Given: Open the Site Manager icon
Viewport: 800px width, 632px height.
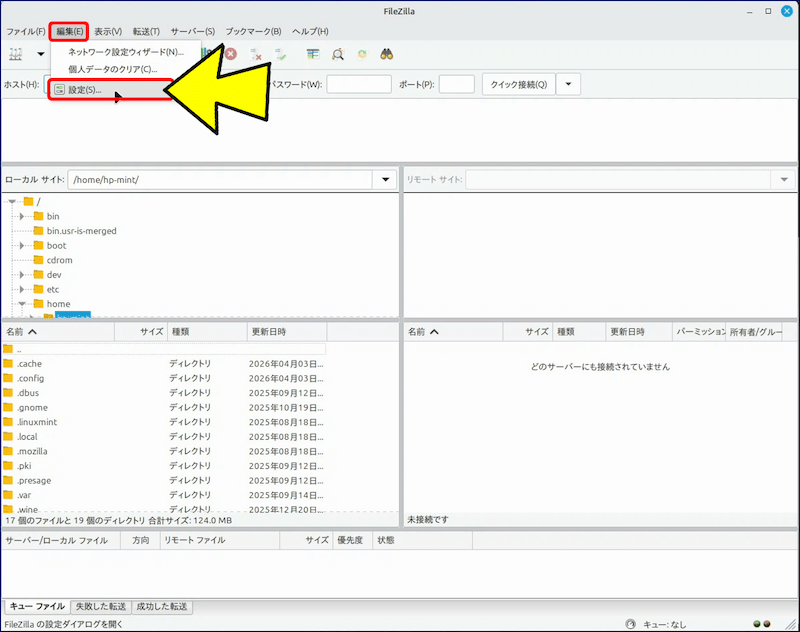Looking at the screenshot, I should click(16, 54).
